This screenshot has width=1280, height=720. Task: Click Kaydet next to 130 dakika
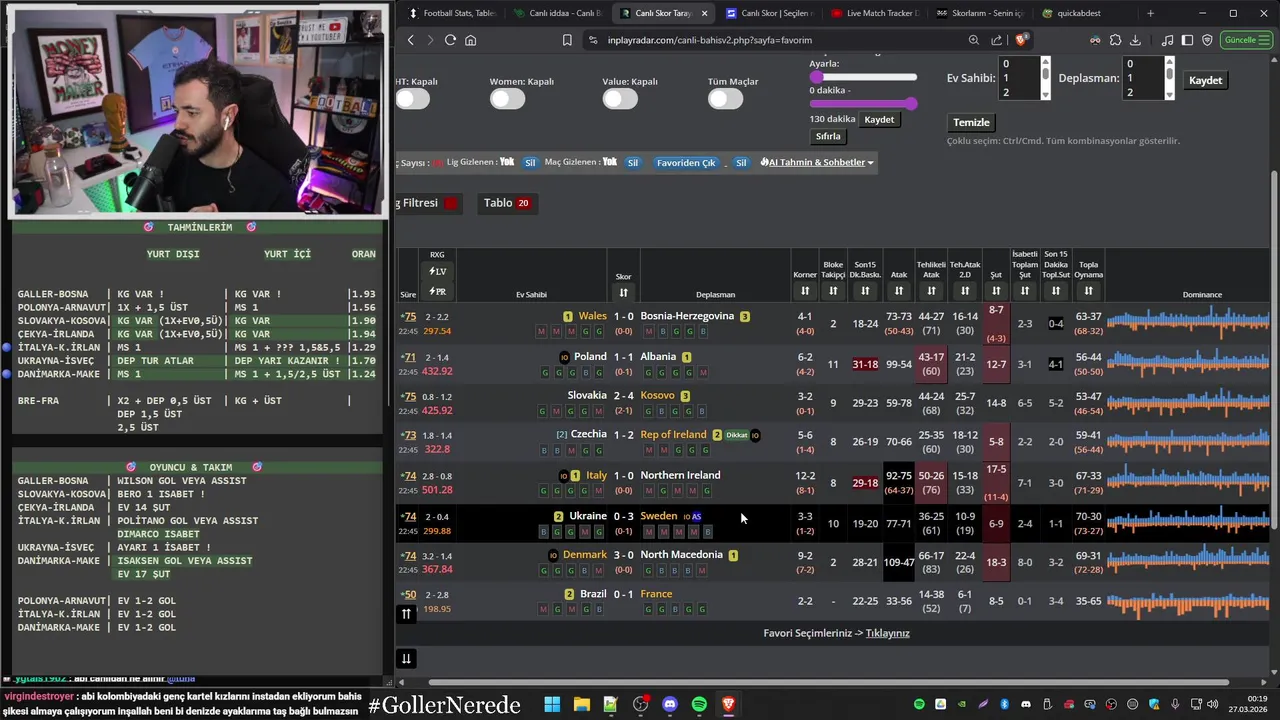pos(879,119)
